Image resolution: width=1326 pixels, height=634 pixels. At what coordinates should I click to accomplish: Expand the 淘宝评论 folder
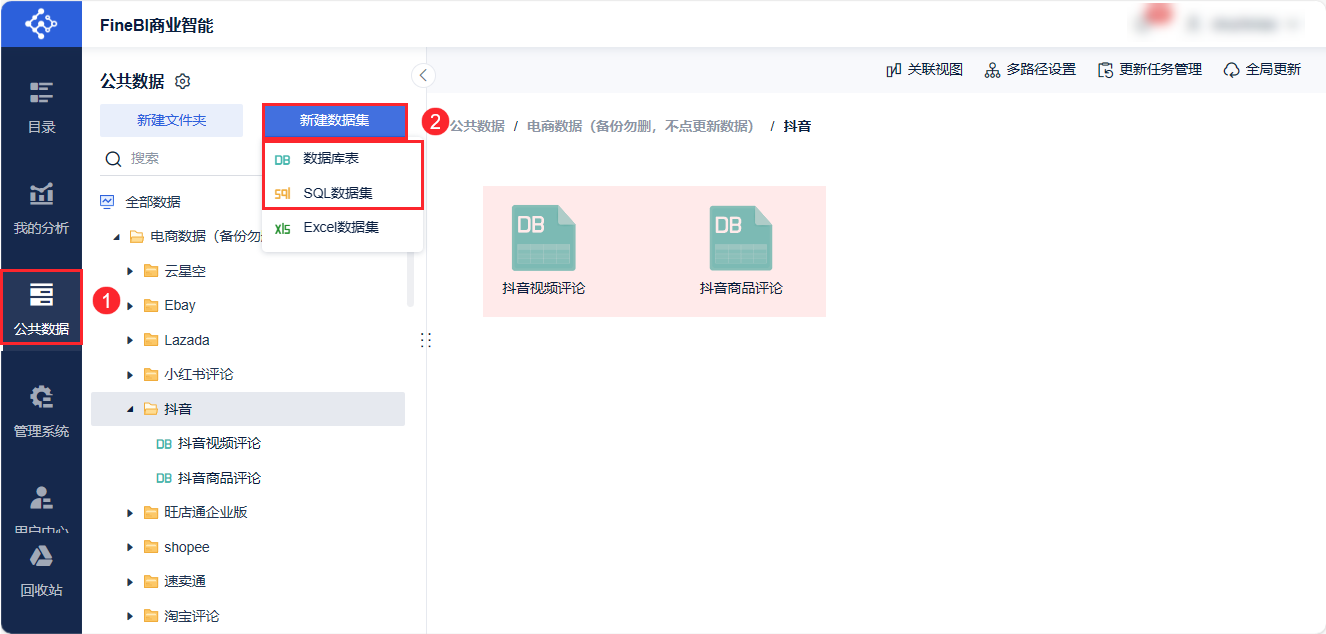pos(130,616)
